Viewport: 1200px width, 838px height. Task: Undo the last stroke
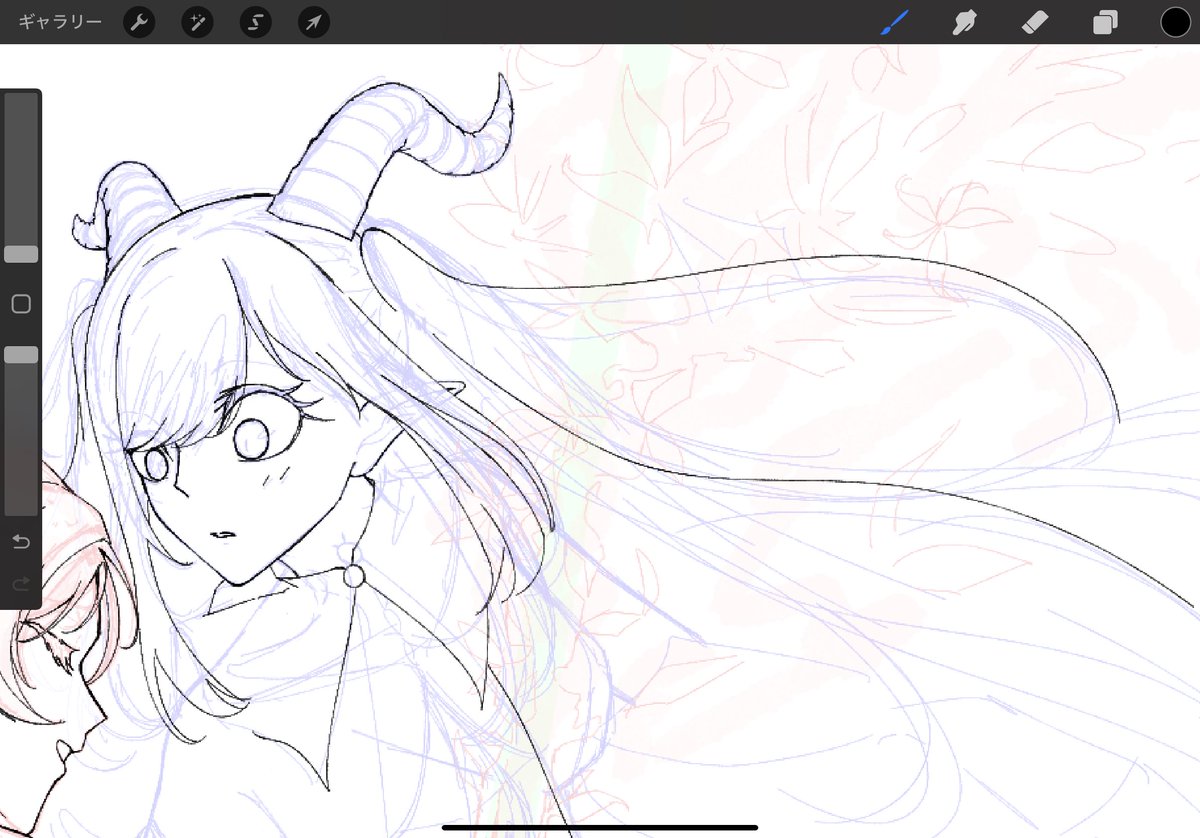[x=21, y=542]
